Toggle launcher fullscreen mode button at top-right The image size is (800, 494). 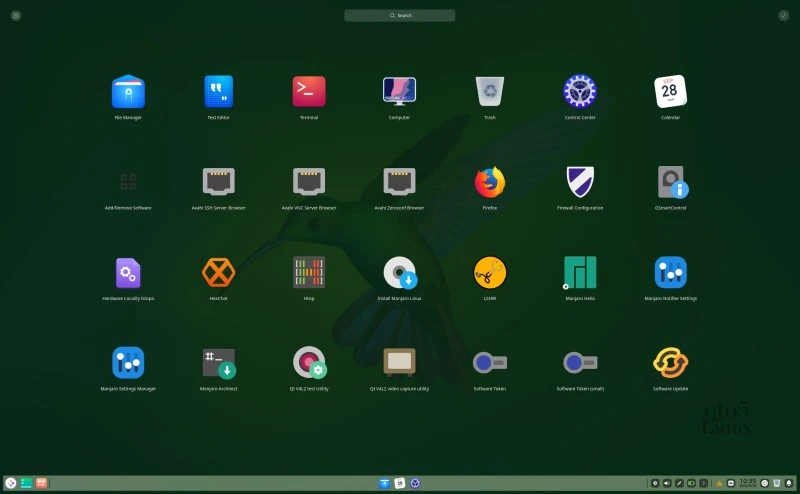coord(784,15)
